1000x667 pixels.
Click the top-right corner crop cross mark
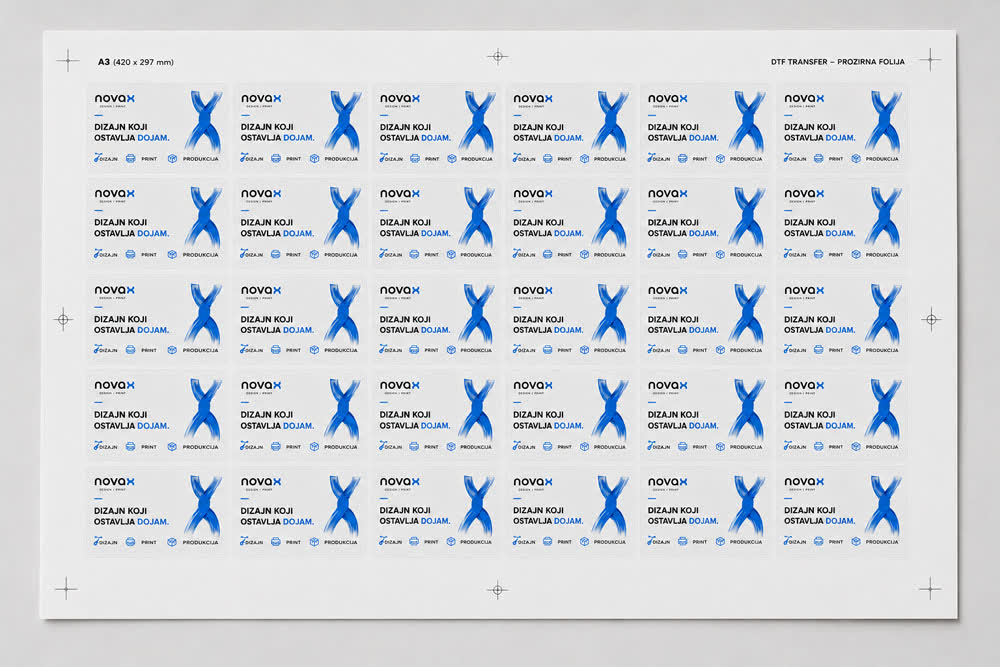930,60
